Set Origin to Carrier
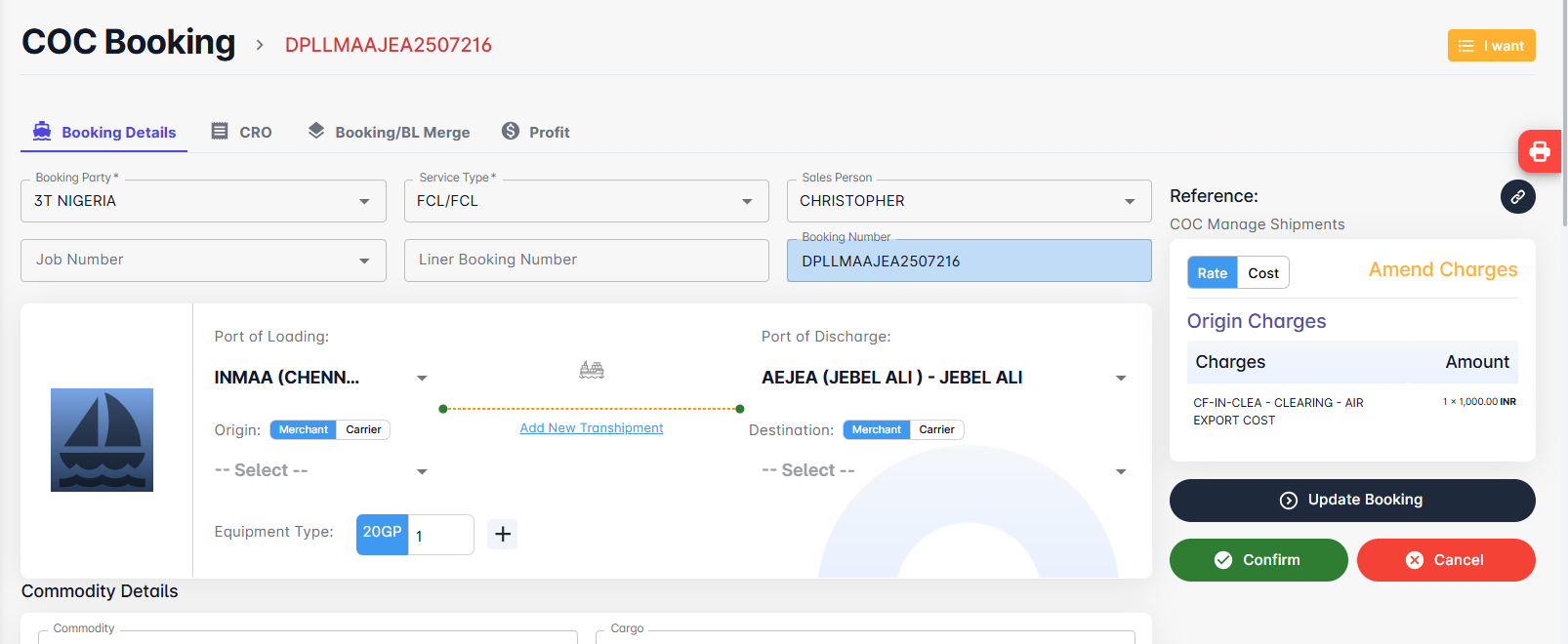Viewport: 1568px width, 644px height. click(x=363, y=430)
